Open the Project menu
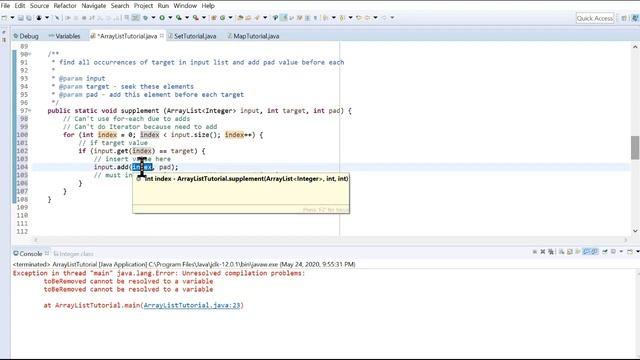Image resolution: width=640 pixels, height=360 pixels. (143, 6)
